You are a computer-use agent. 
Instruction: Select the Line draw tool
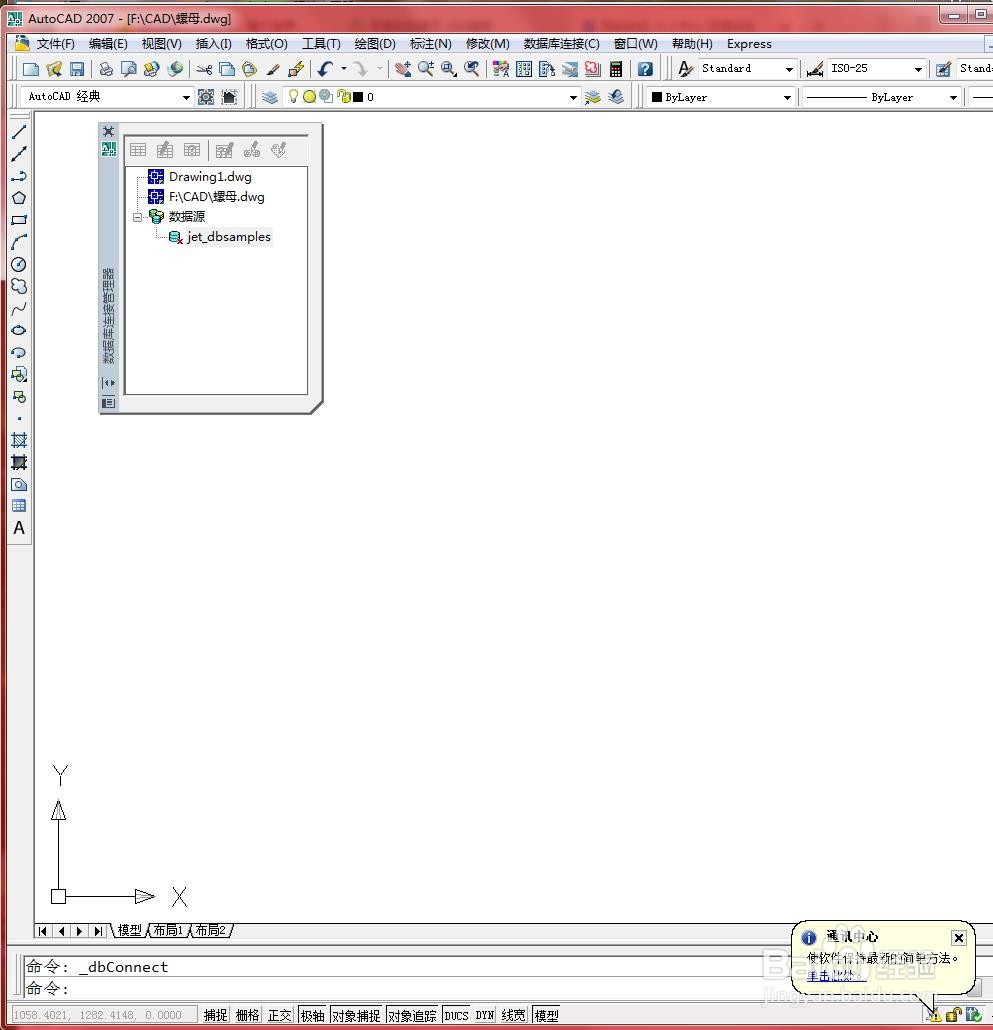click(x=19, y=132)
